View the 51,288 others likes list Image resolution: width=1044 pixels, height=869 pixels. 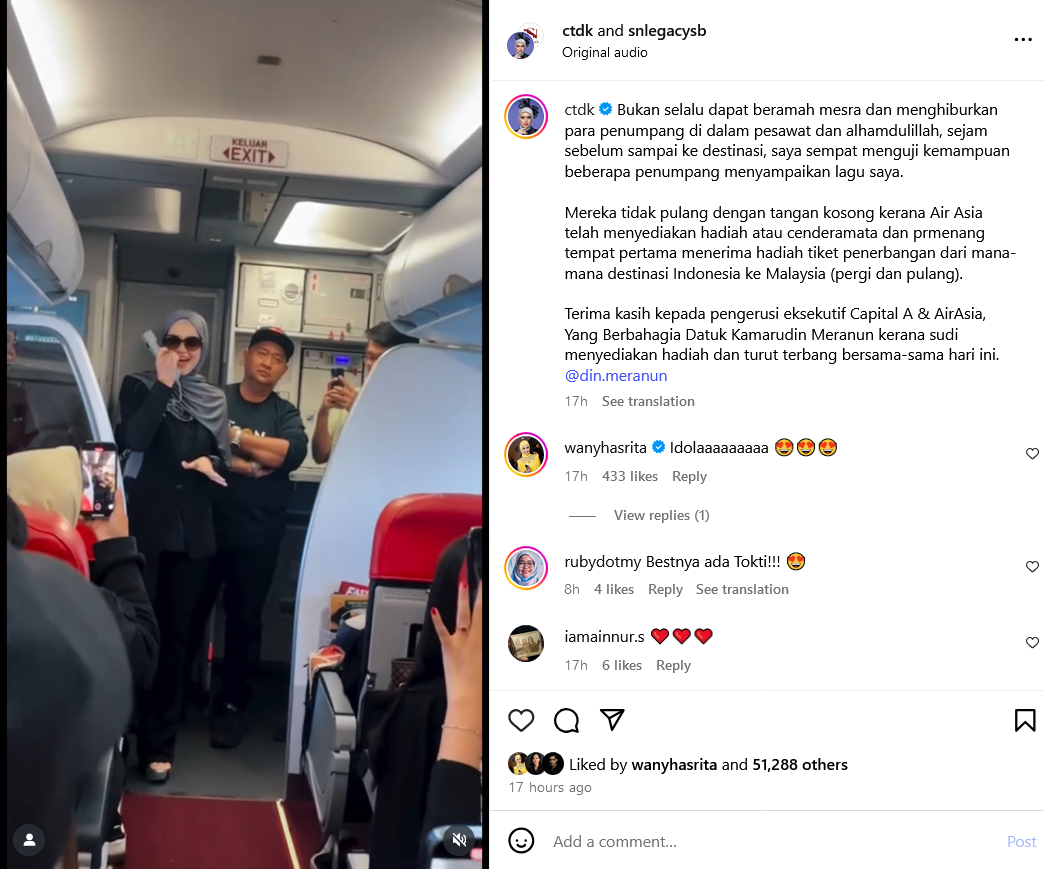point(800,764)
